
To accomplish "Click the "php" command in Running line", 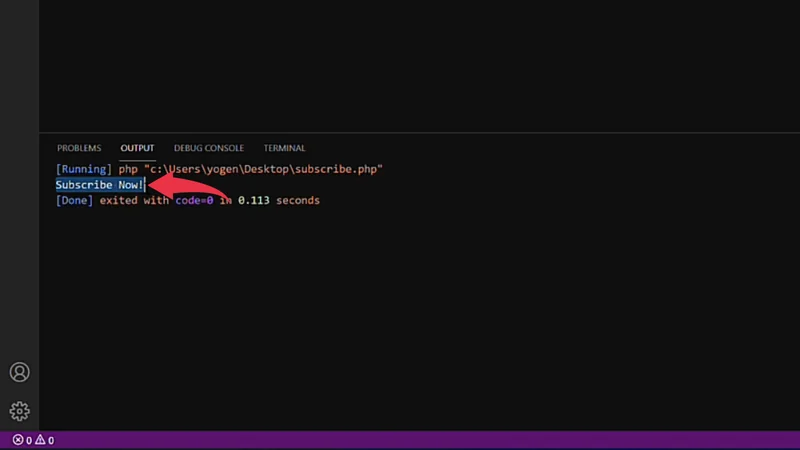I will (x=128, y=170).
